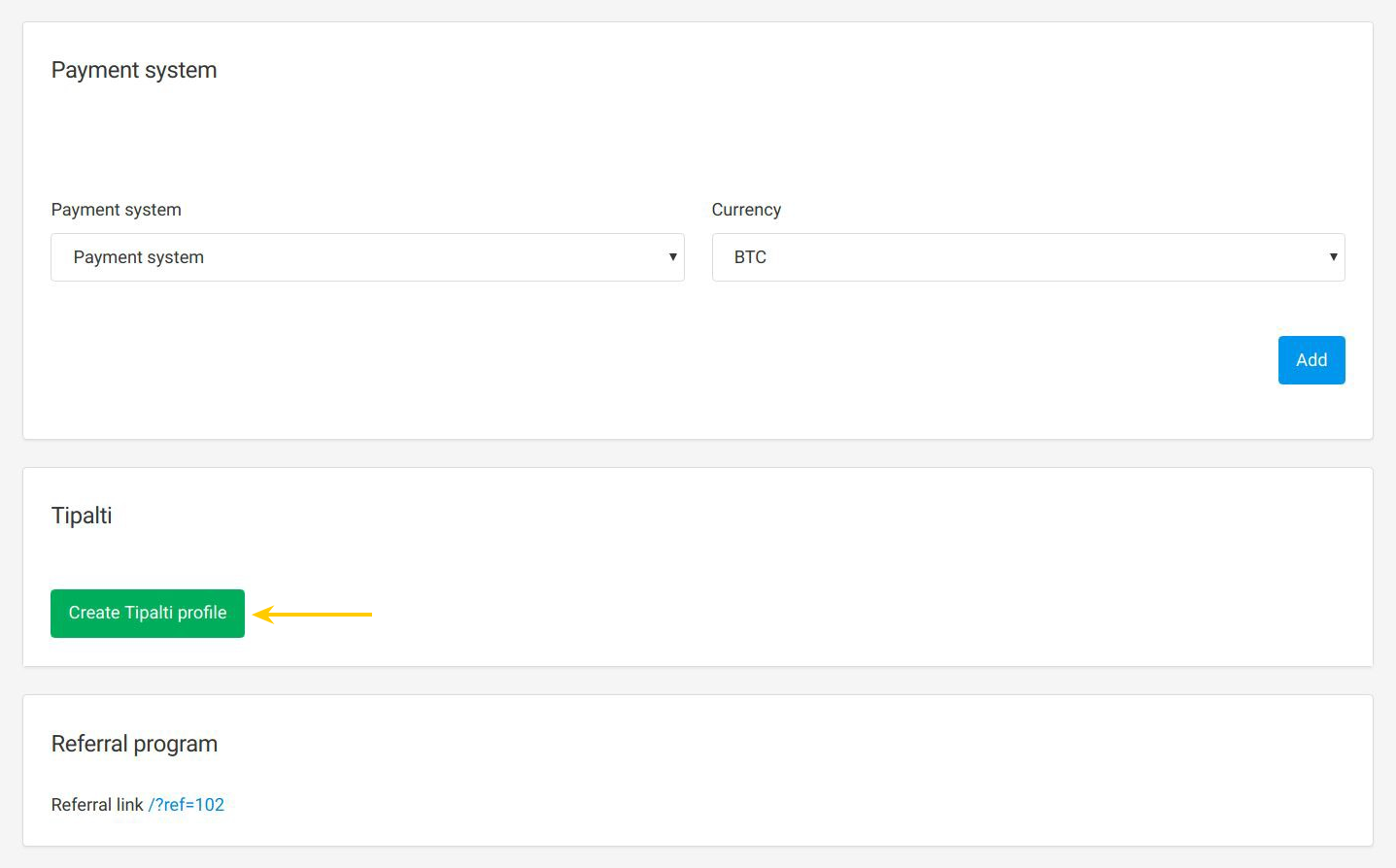This screenshot has width=1396, height=868.
Task: Select the Payment system field placeholder text
Action: tap(138, 256)
